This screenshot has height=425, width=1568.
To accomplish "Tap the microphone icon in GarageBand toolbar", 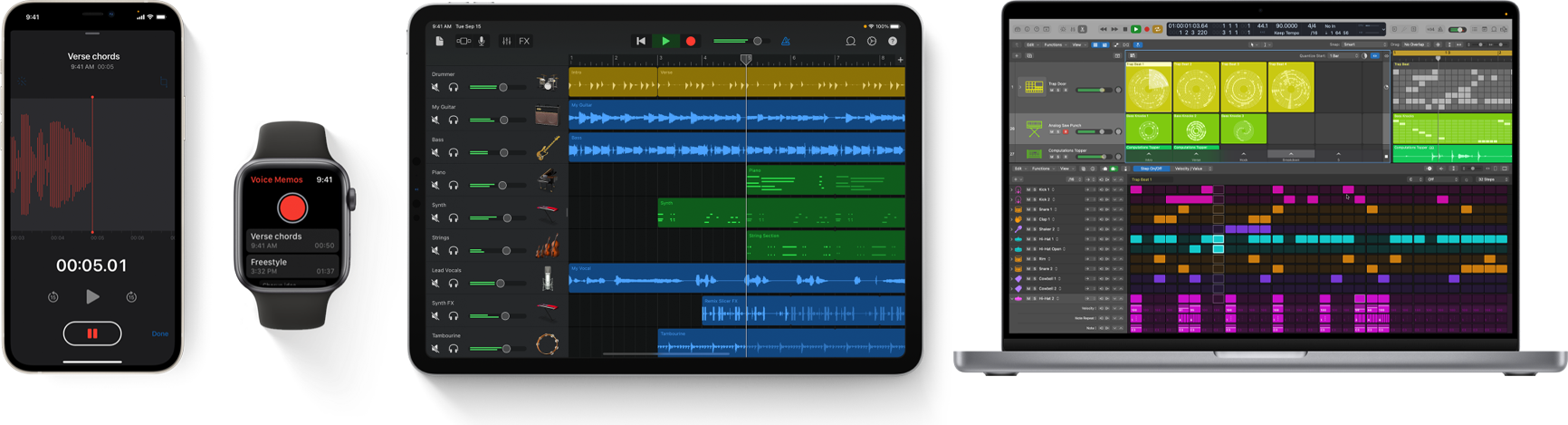I will click(x=482, y=41).
